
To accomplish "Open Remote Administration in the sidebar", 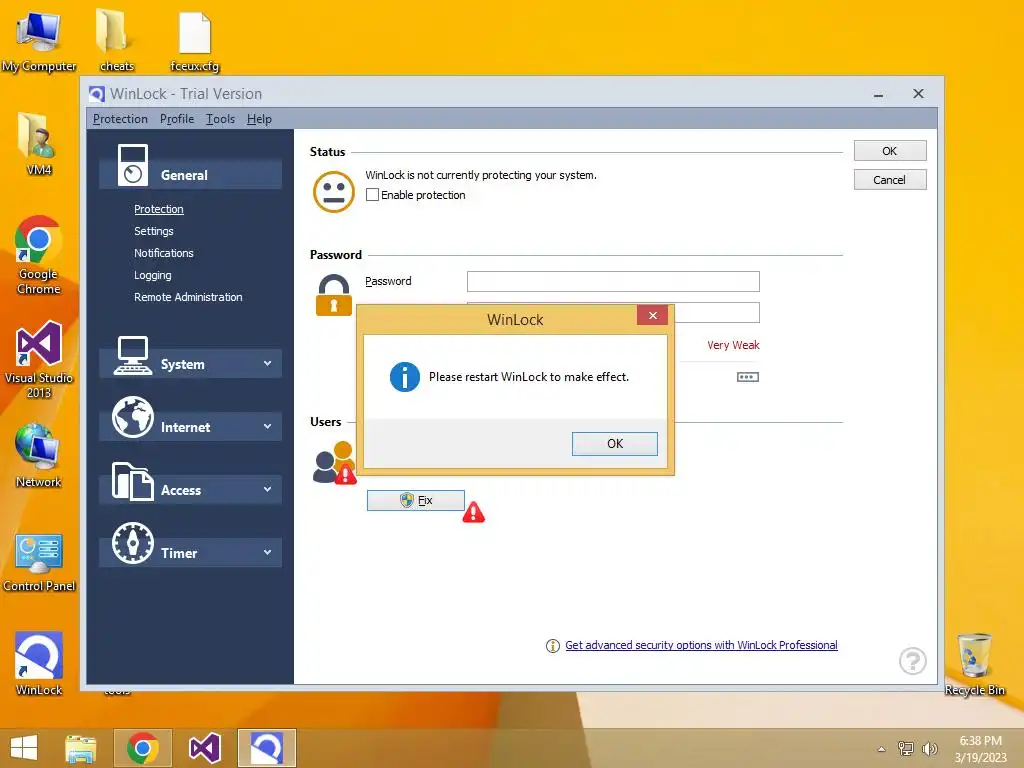I will 188,297.
